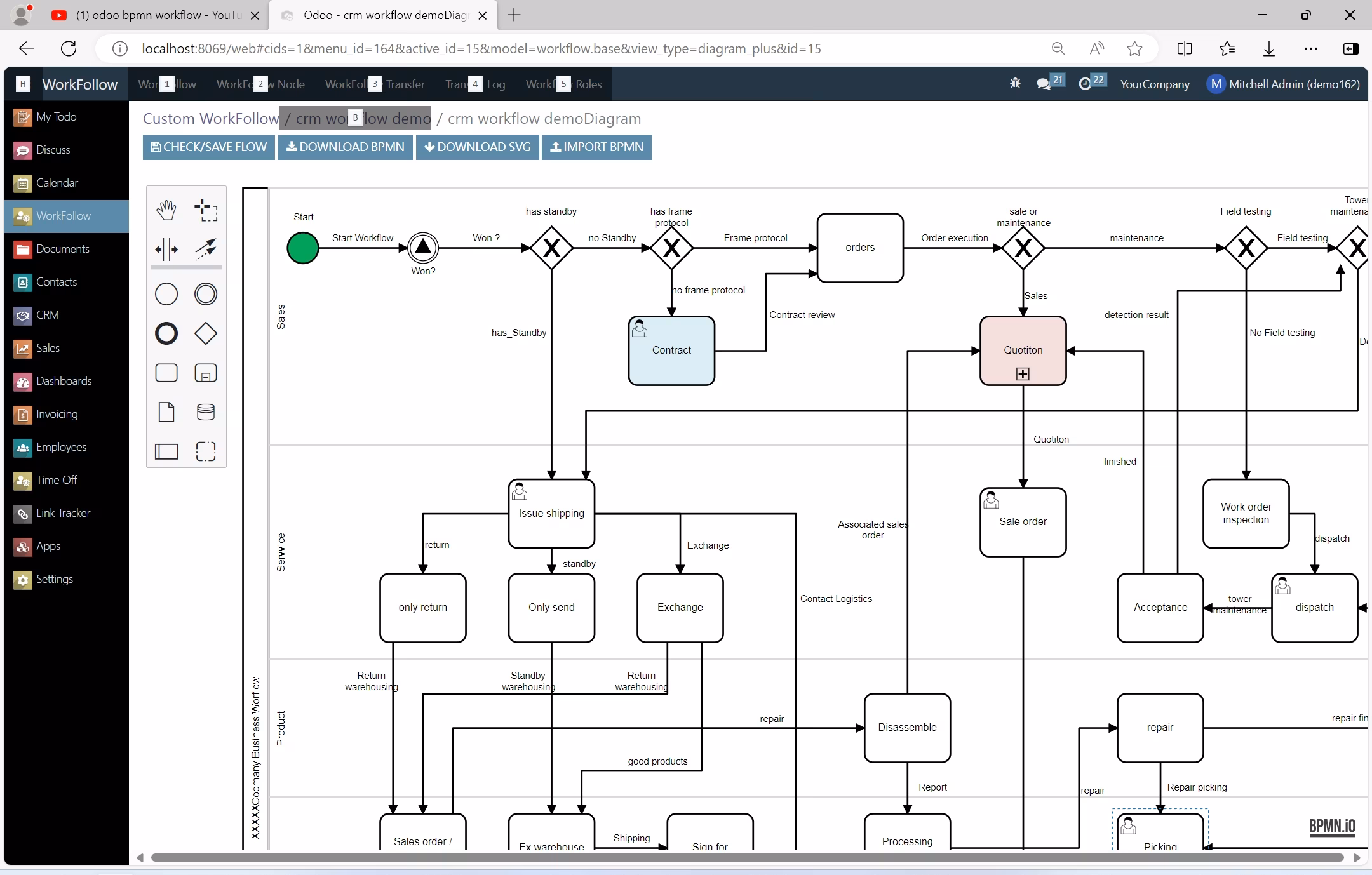1372x875 pixels.
Task: Open the Time Off app
Action: 66,480
